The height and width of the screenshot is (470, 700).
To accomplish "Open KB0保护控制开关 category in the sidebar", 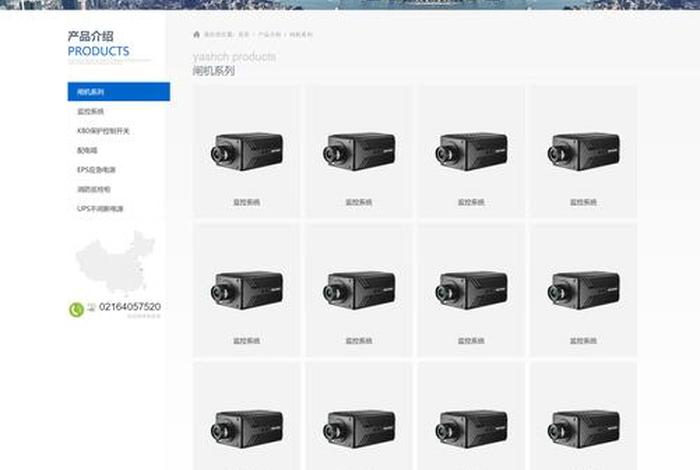I will click(103, 130).
